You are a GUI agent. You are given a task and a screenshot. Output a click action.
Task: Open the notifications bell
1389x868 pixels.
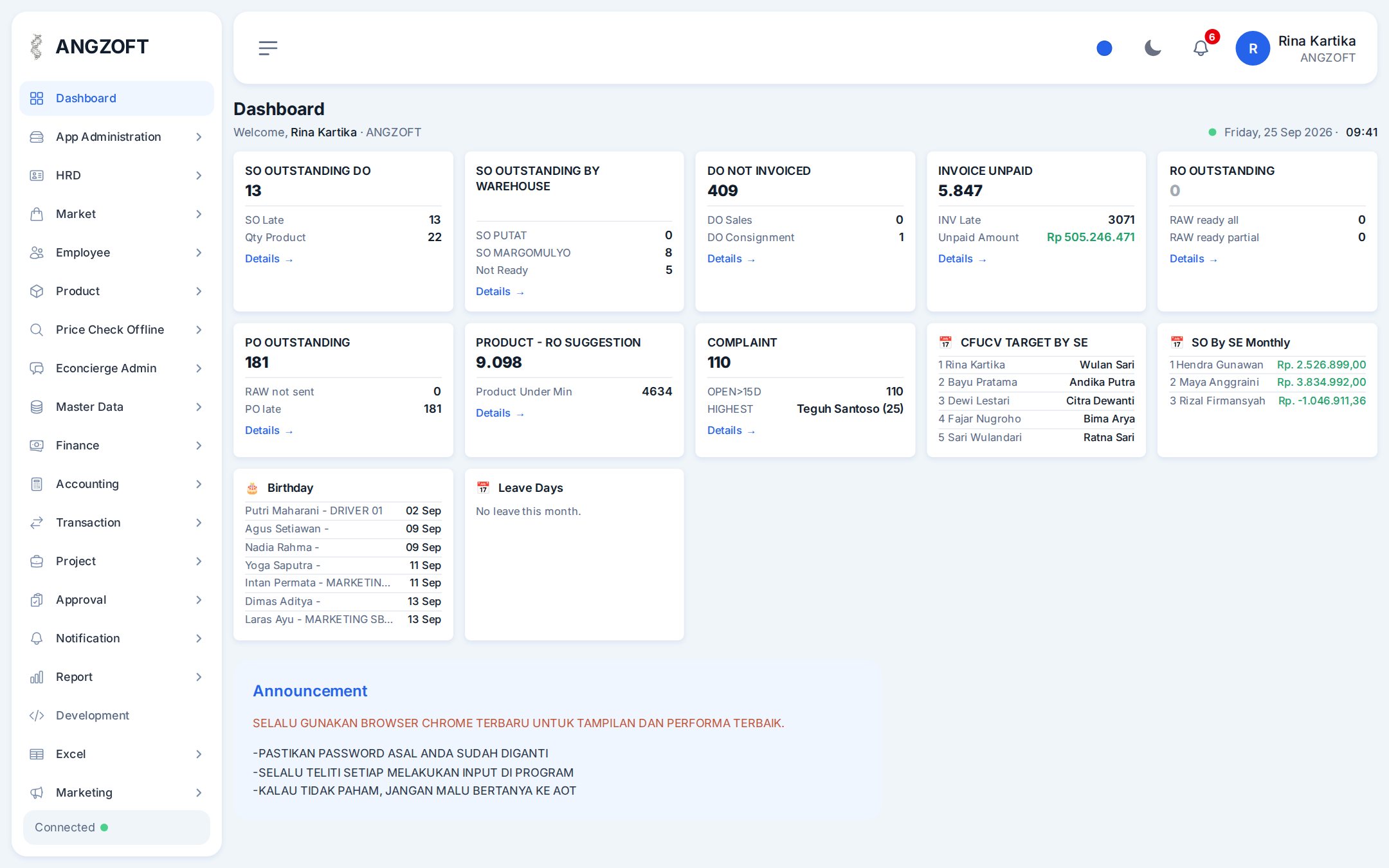(x=1201, y=48)
